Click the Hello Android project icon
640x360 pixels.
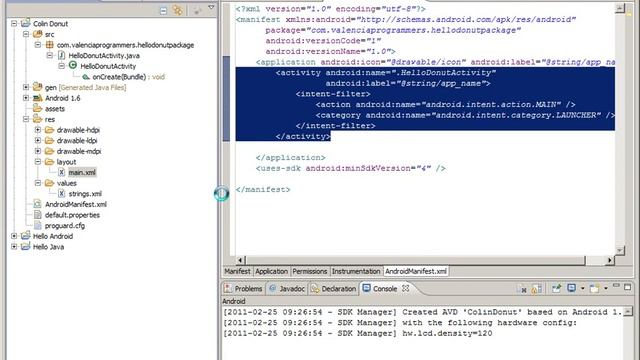click(26, 236)
